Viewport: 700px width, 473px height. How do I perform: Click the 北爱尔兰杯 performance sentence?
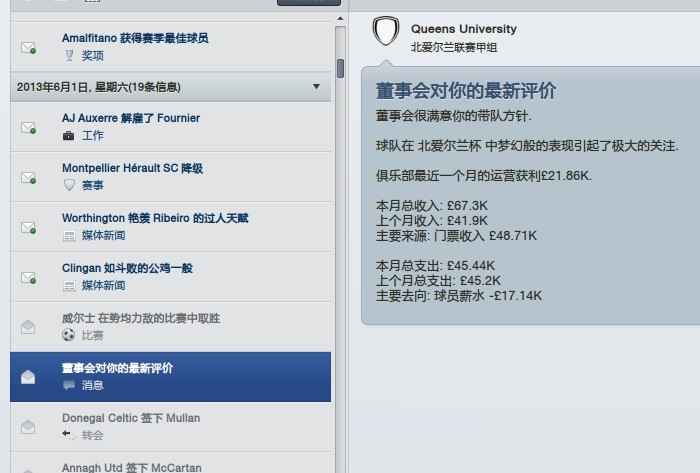(527, 146)
